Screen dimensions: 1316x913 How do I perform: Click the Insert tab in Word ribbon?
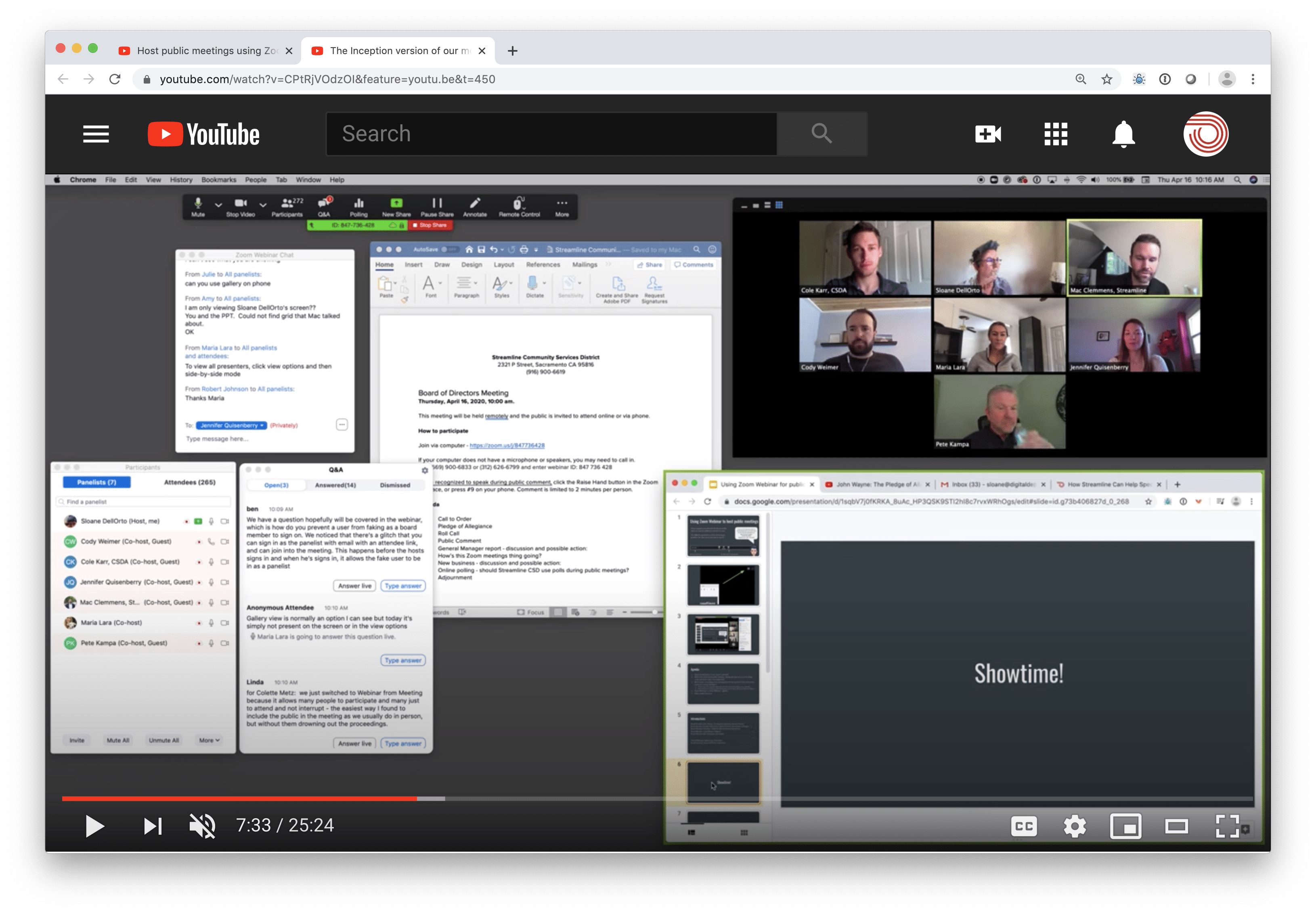(413, 265)
